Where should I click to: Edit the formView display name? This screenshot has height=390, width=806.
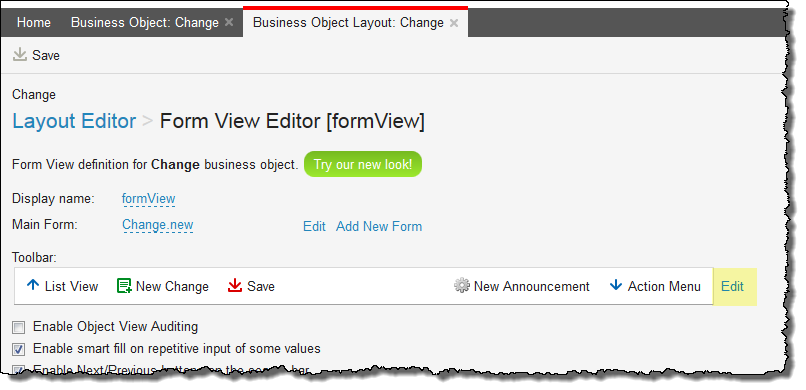(x=149, y=199)
